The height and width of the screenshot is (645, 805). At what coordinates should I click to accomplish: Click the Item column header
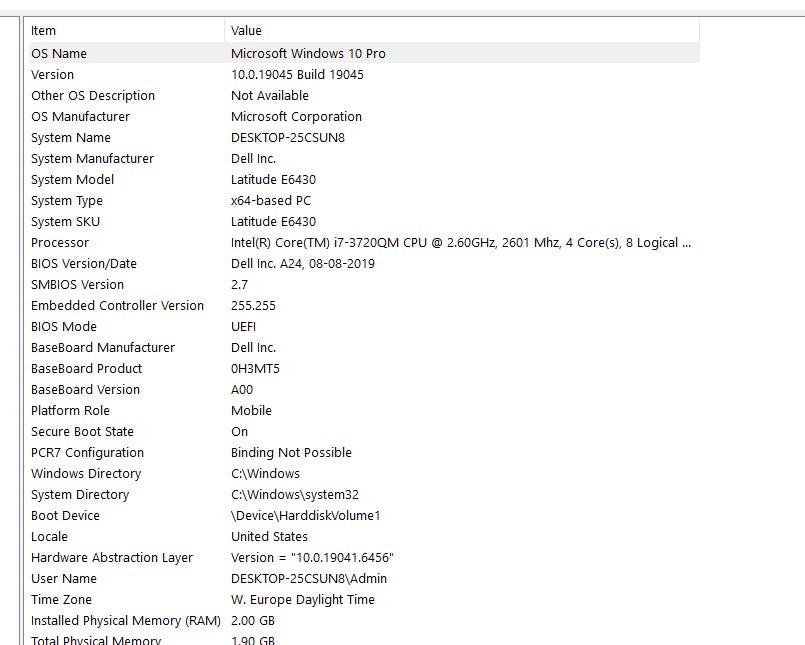click(127, 31)
